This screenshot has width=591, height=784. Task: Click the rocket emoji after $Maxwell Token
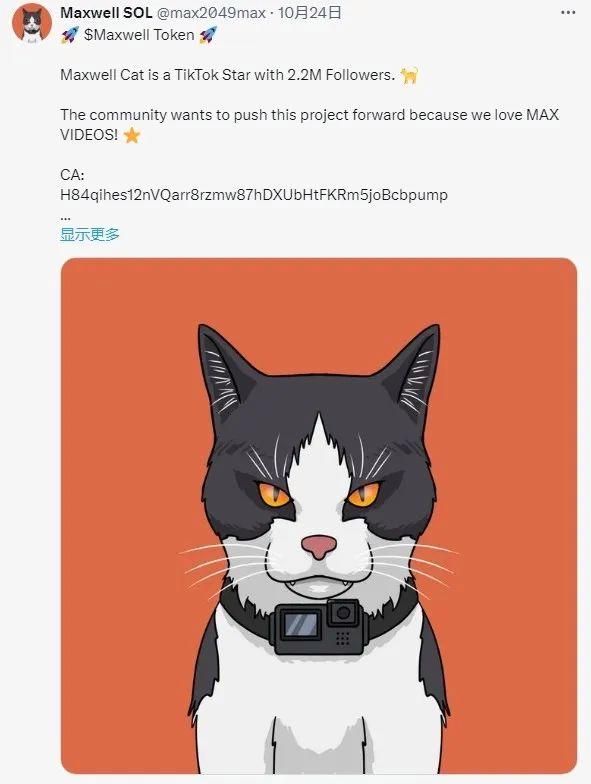pos(208,35)
